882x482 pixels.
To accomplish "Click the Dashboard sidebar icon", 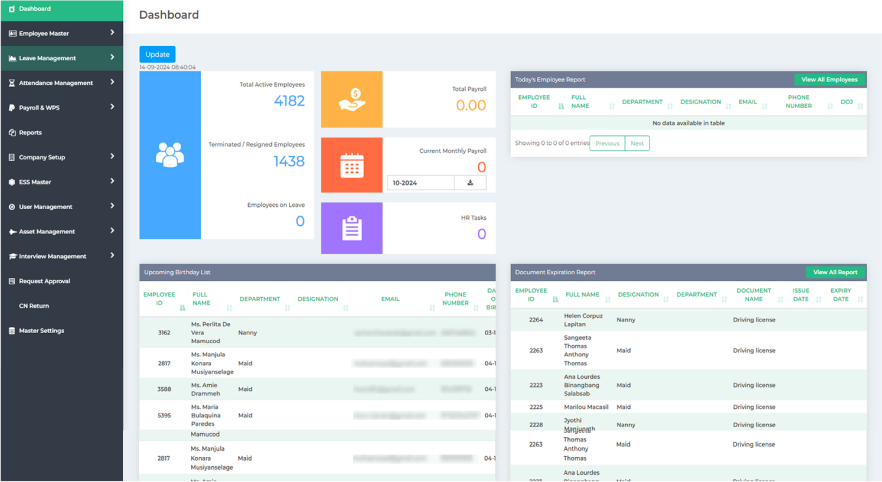I will [12, 9].
